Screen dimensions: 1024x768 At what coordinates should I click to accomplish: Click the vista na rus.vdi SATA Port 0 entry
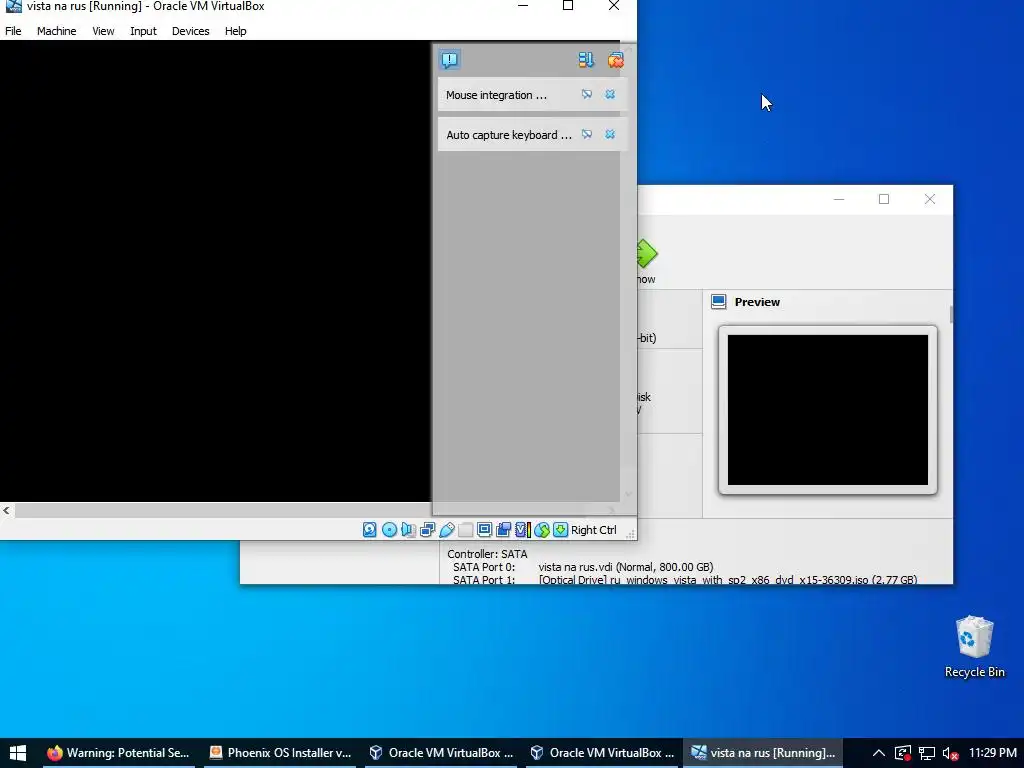(x=625, y=567)
